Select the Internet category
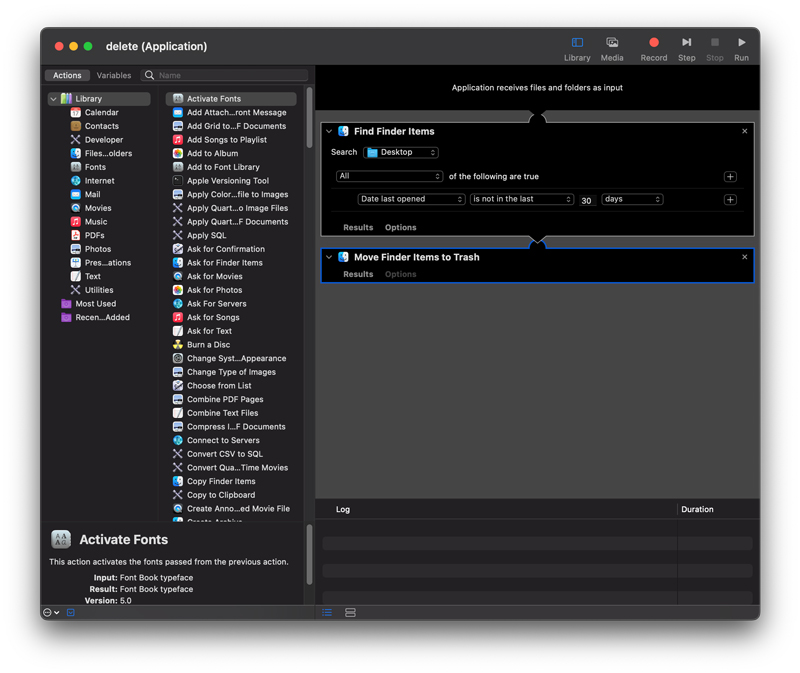 [x=99, y=181]
